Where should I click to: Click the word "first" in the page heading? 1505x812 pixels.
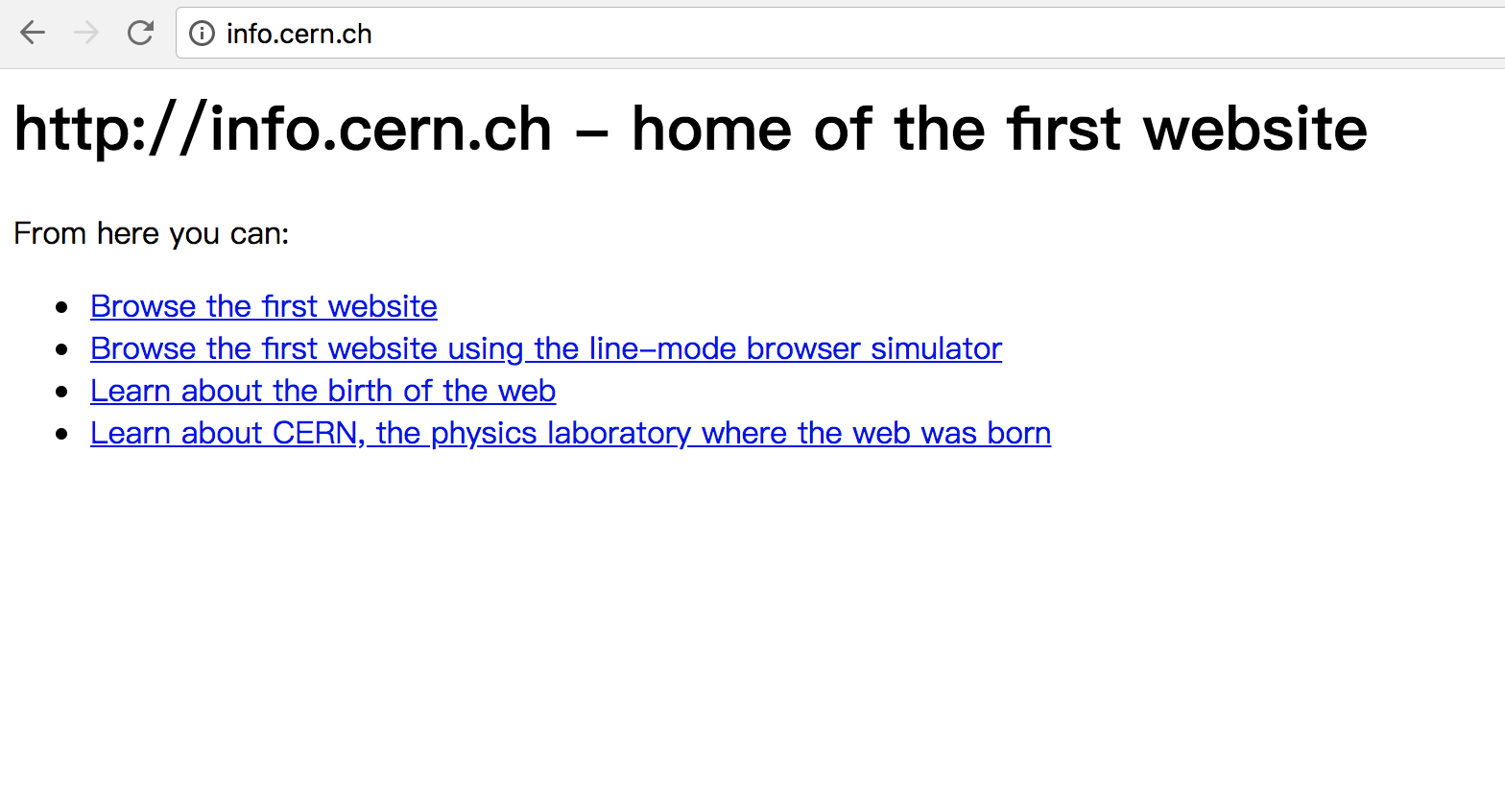point(1063,130)
